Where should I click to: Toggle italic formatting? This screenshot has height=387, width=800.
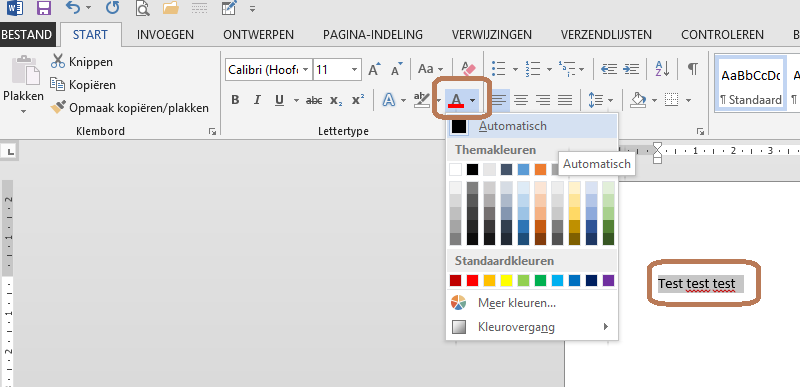(x=257, y=100)
